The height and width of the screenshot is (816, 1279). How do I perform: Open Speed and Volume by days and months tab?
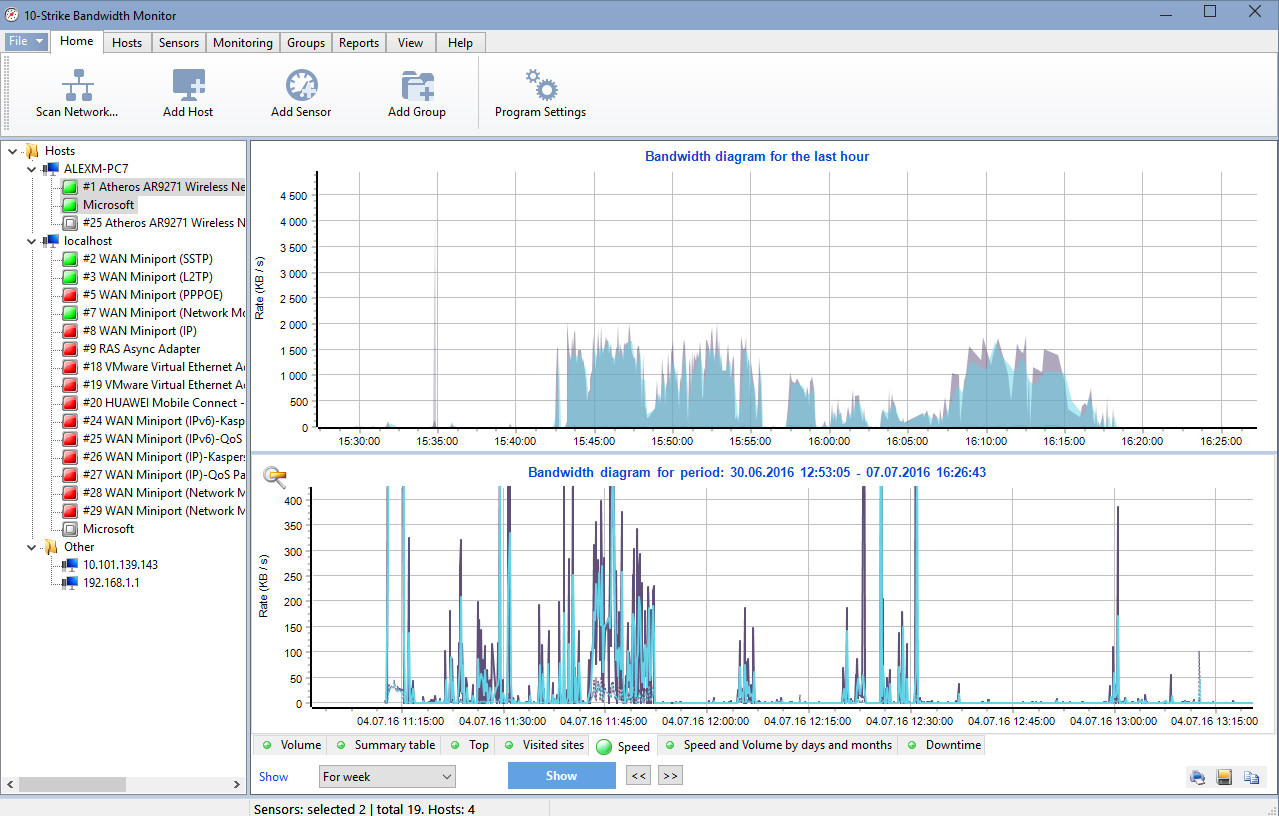(x=778, y=745)
